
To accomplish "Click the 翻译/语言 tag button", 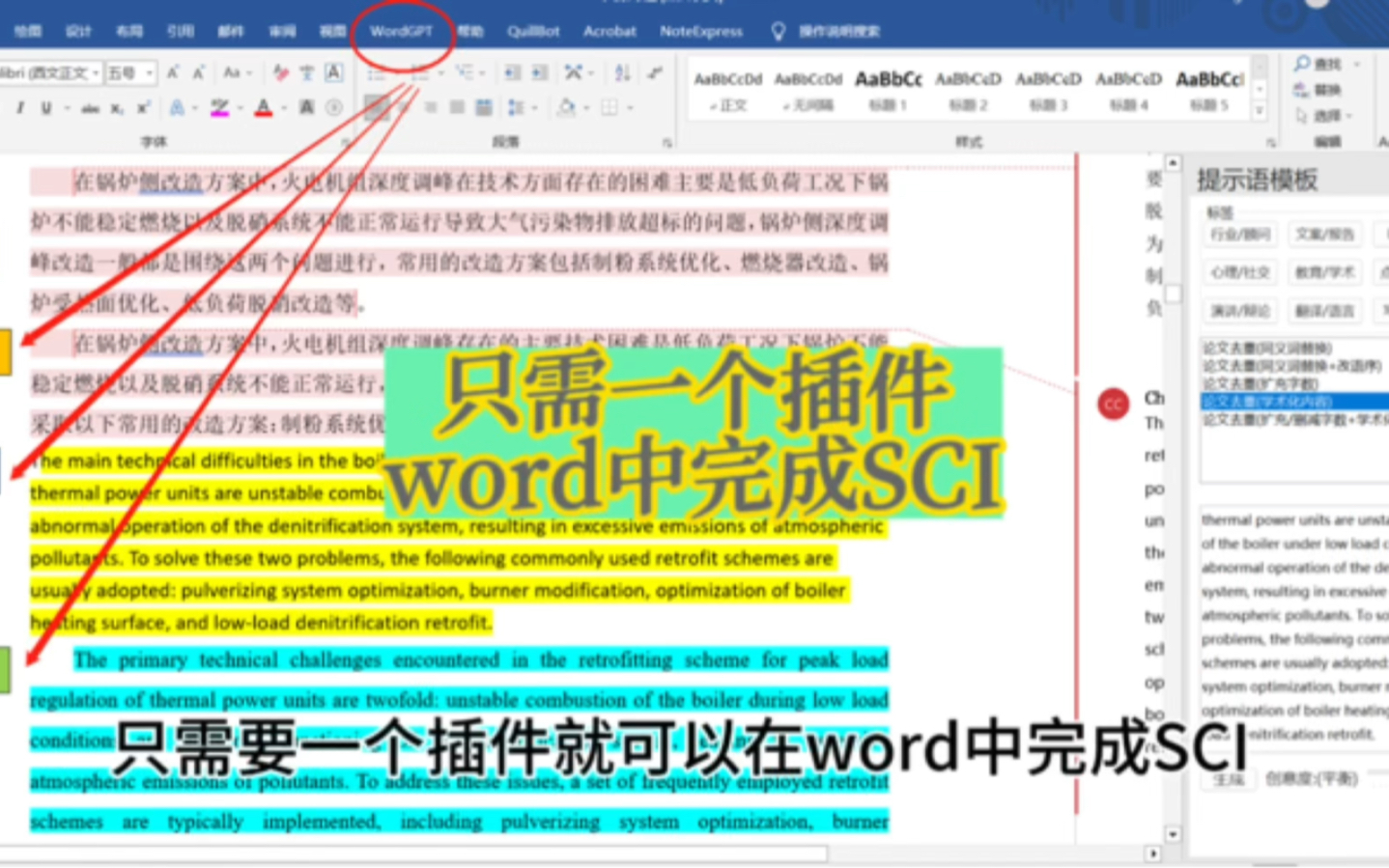I will [1325, 311].
